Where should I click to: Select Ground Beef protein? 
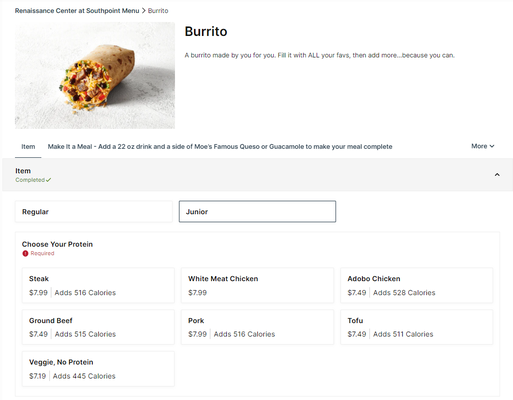pos(98,327)
